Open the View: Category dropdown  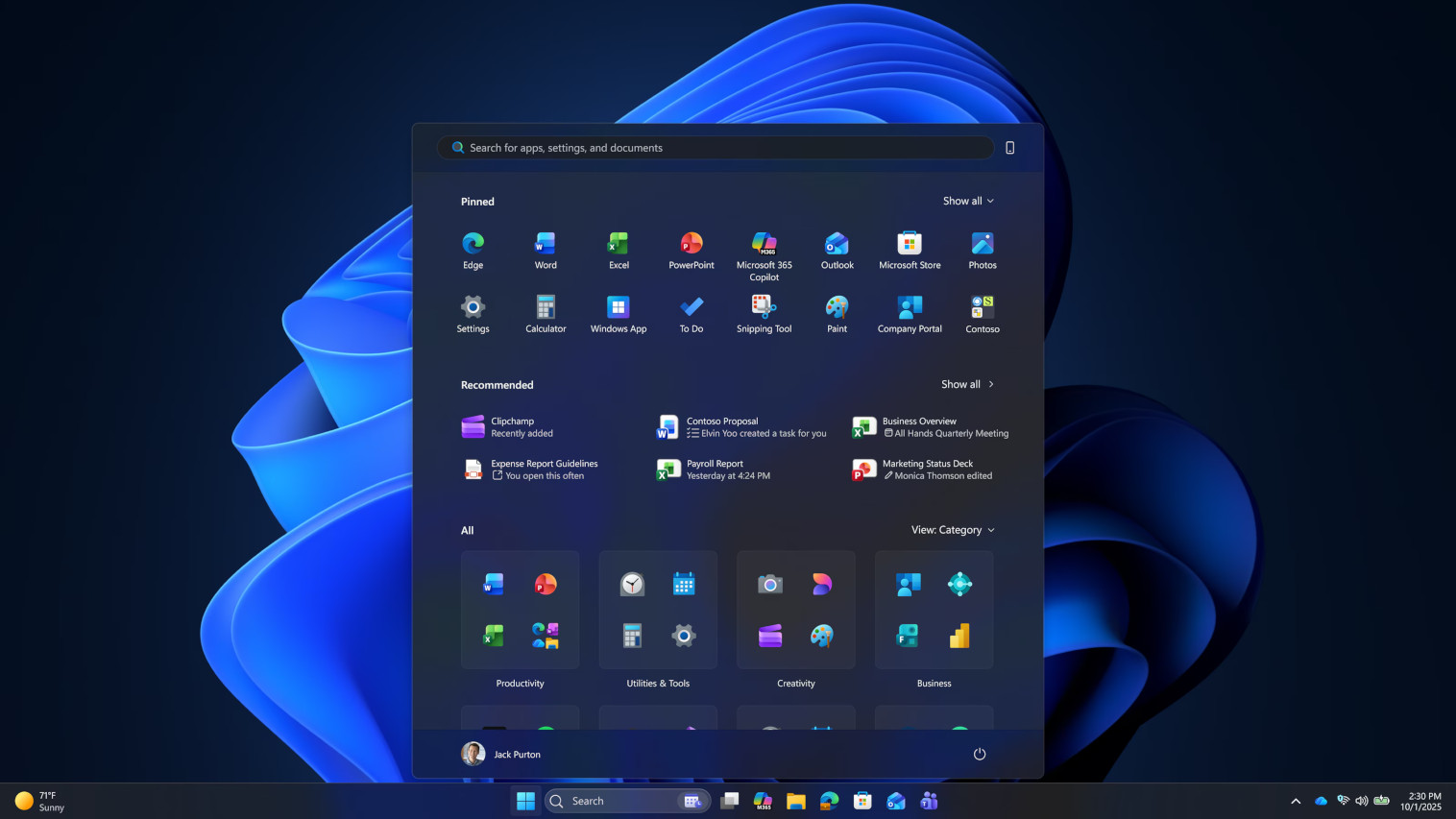coord(953,530)
